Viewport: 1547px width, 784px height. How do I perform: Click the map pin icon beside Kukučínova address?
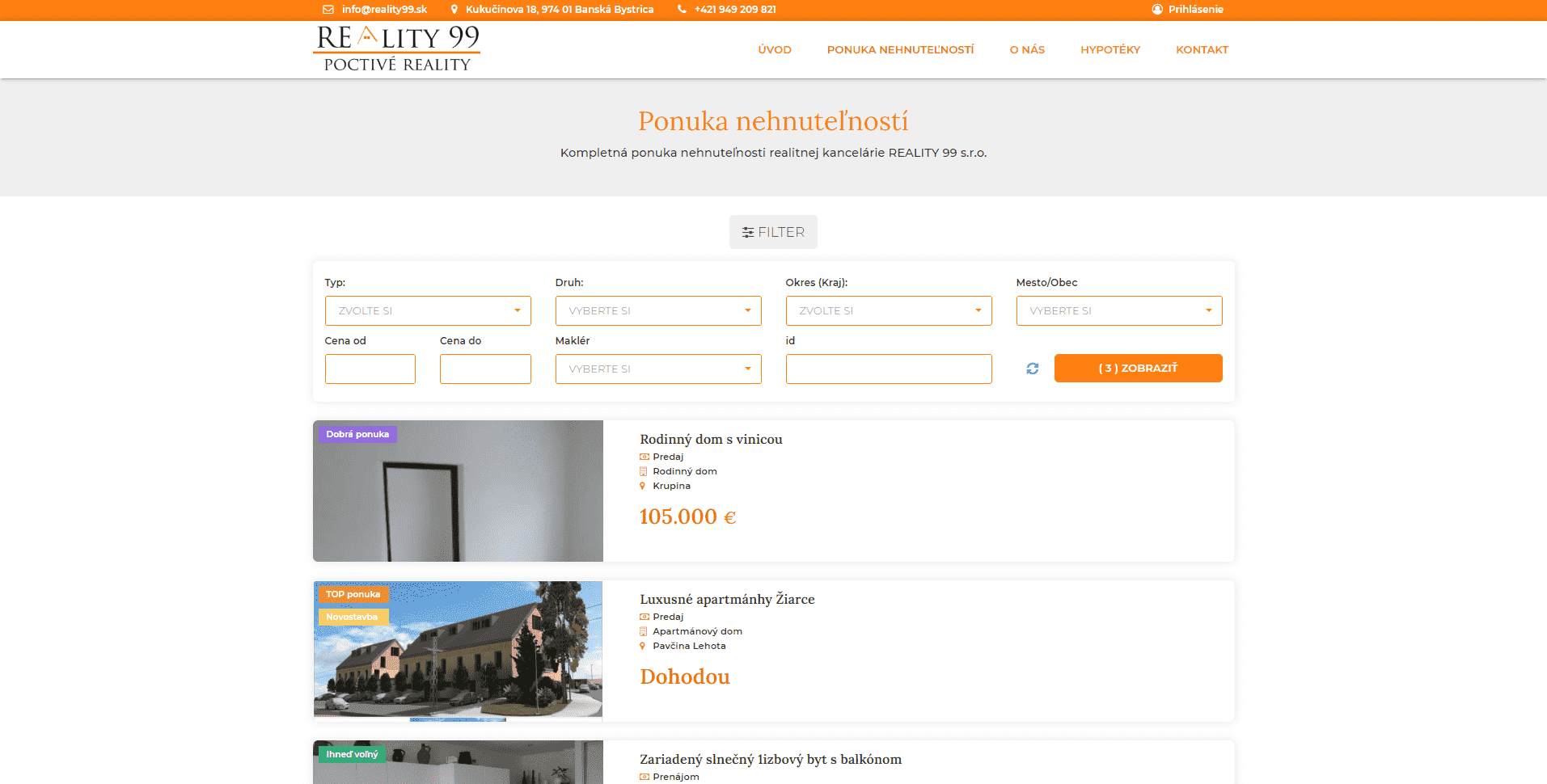[x=454, y=10]
